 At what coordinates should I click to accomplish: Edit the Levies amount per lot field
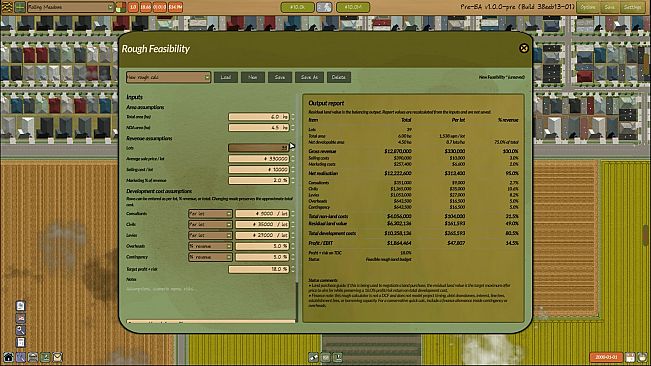pyautogui.click(x=262, y=235)
